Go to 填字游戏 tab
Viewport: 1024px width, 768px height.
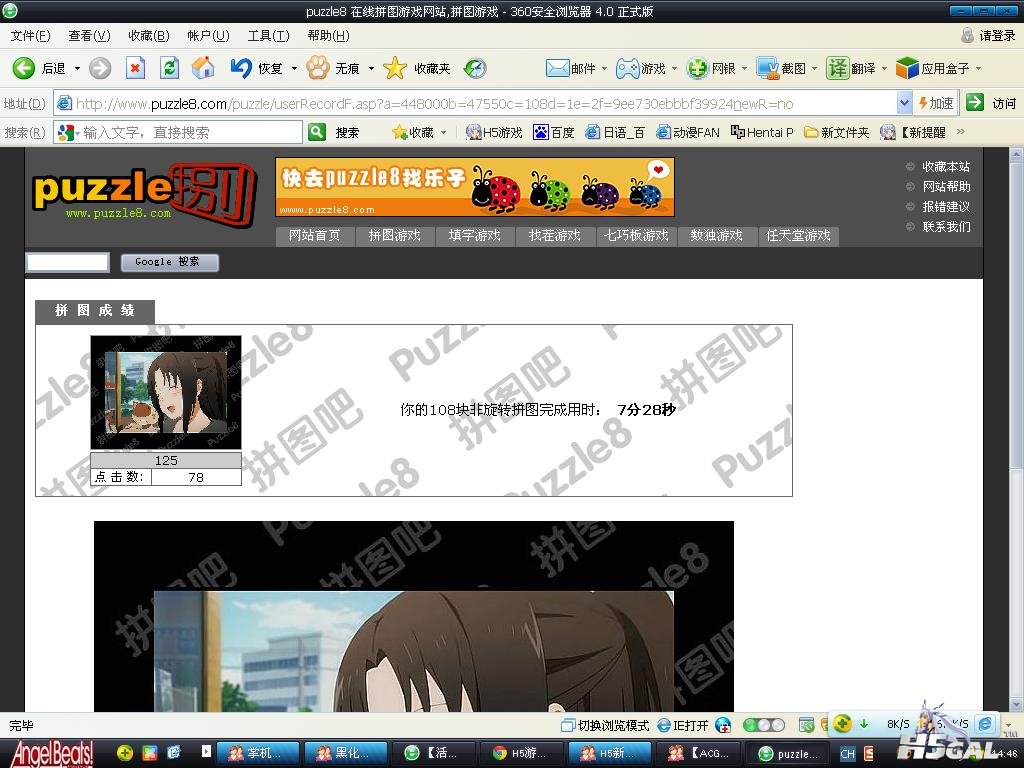click(474, 236)
